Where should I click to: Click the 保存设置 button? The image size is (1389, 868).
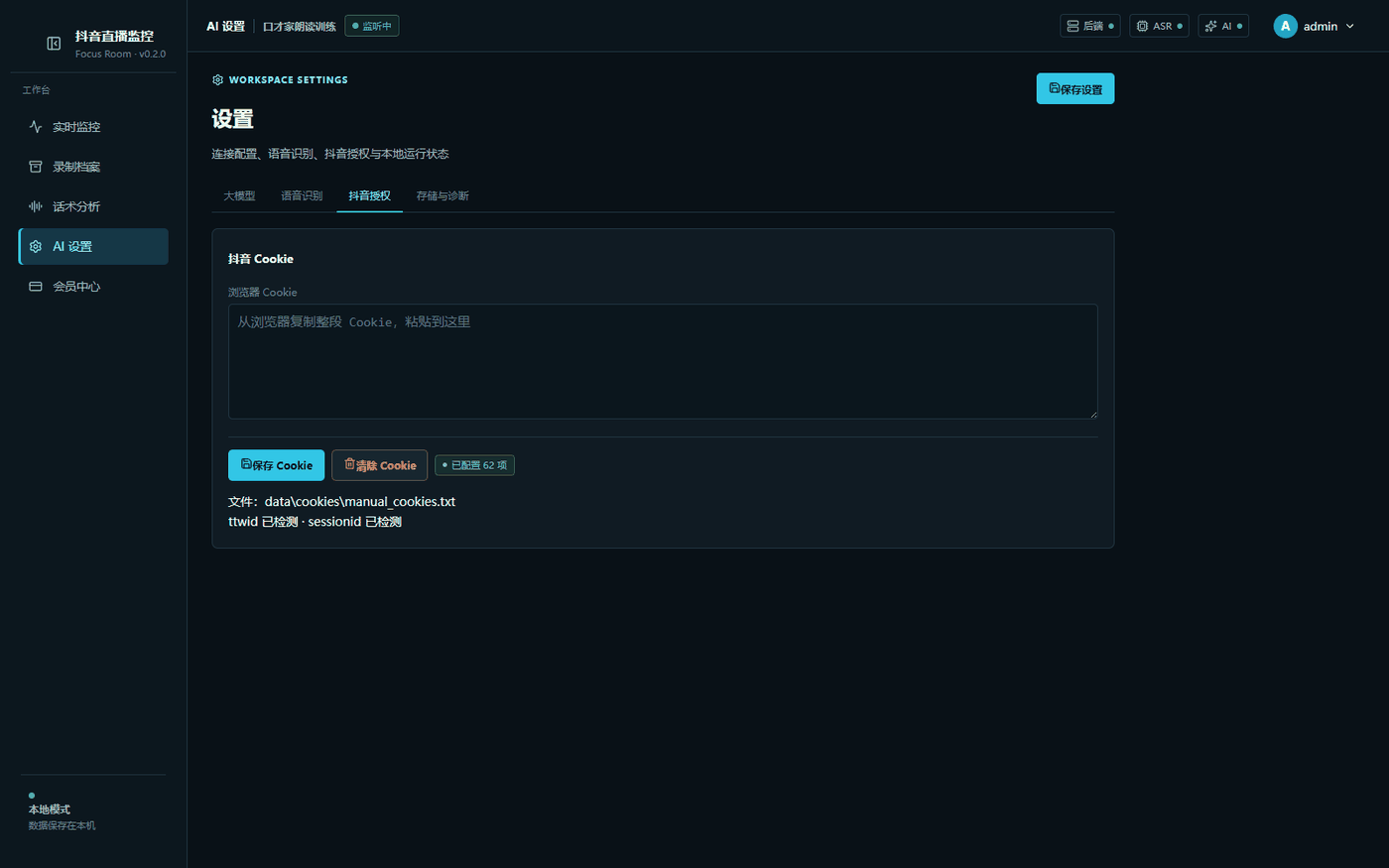(x=1075, y=88)
